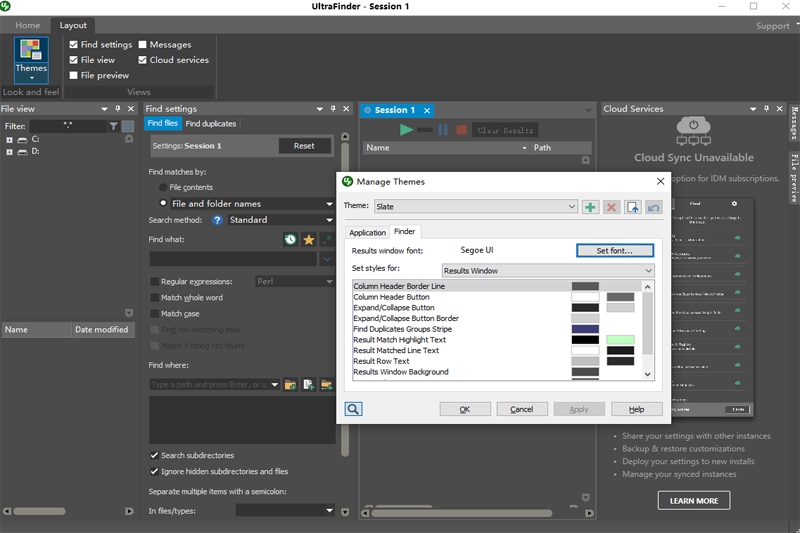Pin the Find settings panel
The width and height of the screenshot is (800, 533).
coord(333,109)
